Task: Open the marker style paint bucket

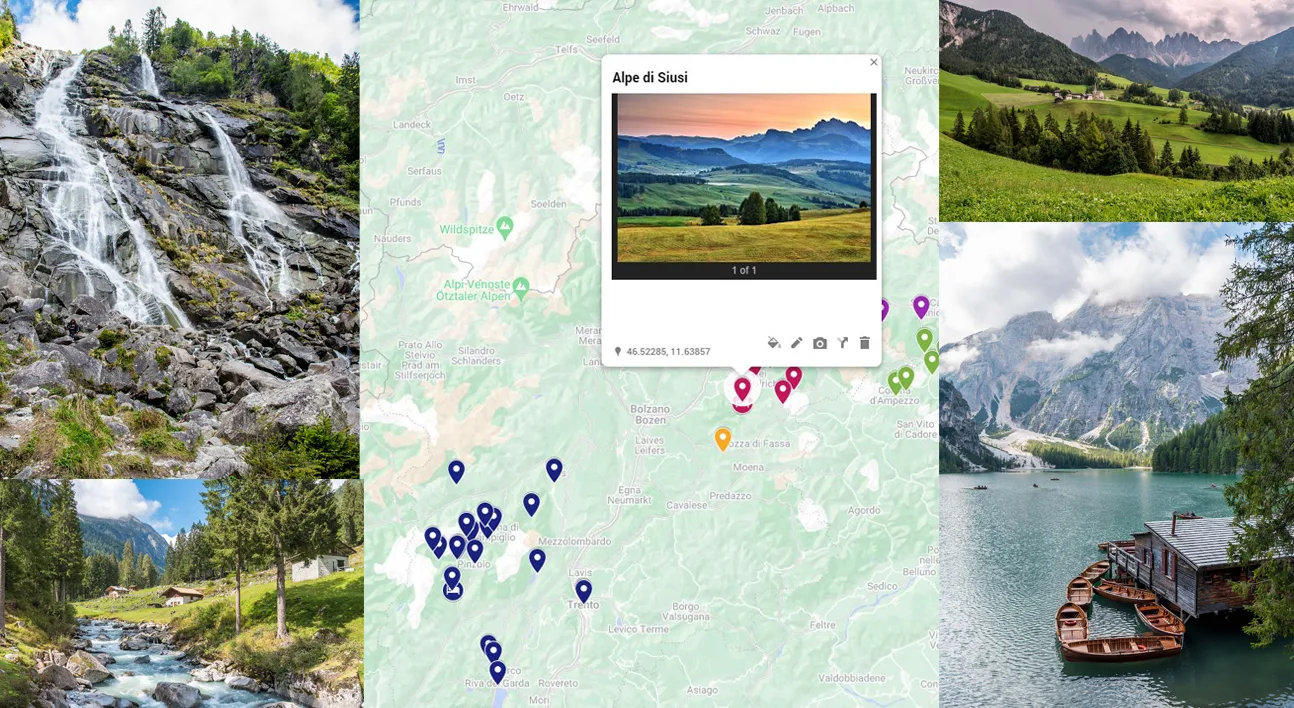Action: (773, 343)
